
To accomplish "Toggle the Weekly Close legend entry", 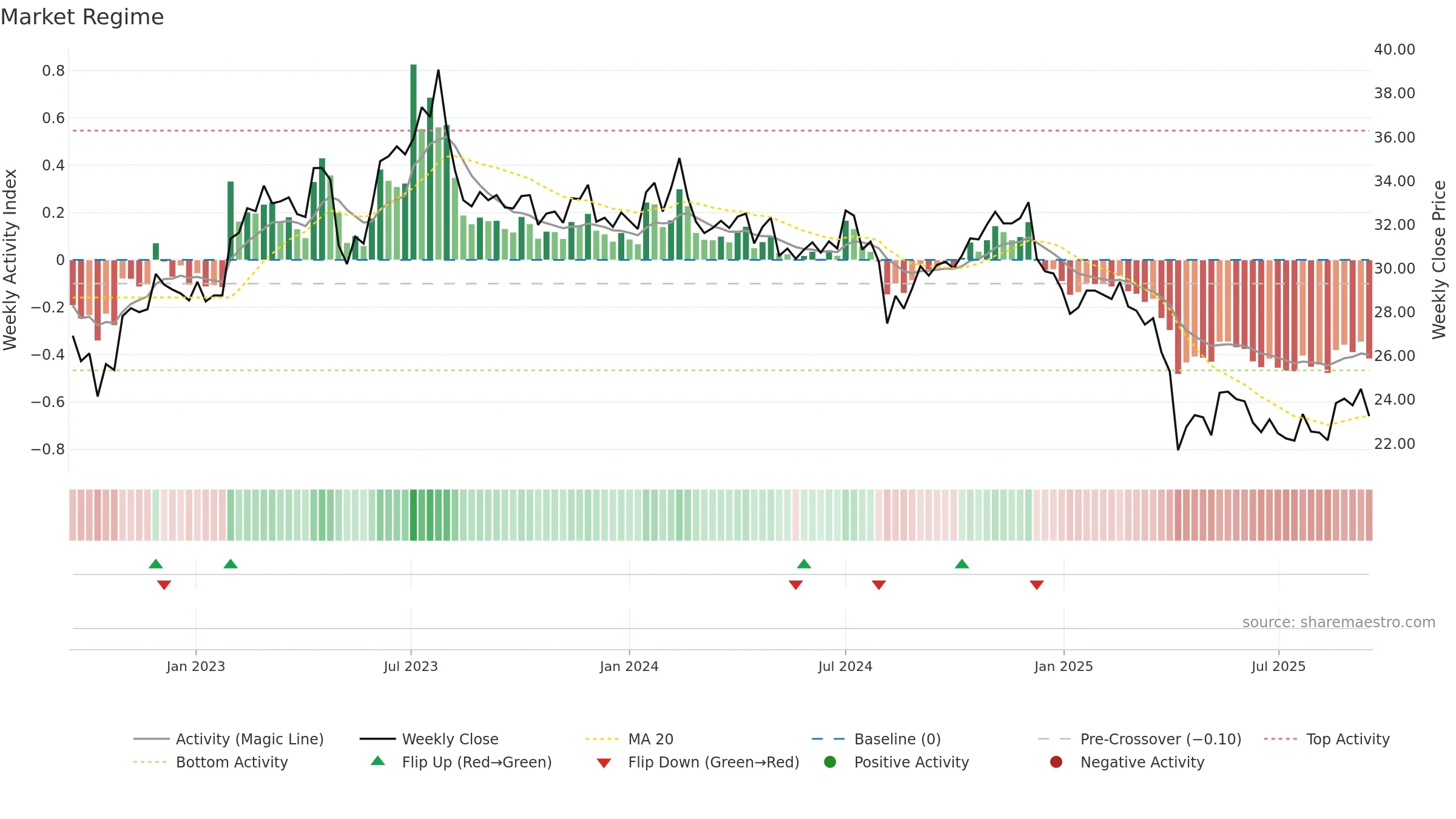I will [x=429, y=739].
